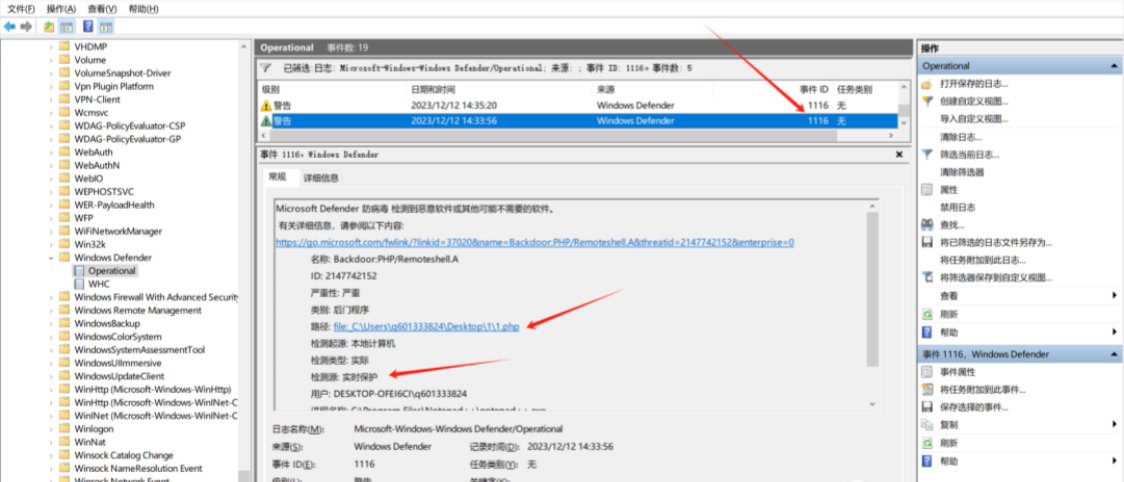
Task: Open 属性 in the actions pane
Action: coord(949,190)
